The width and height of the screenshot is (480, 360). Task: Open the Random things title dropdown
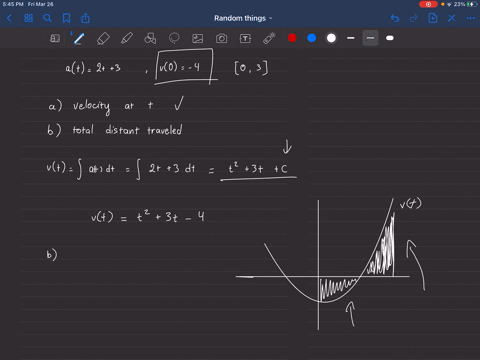coord(243,18)
